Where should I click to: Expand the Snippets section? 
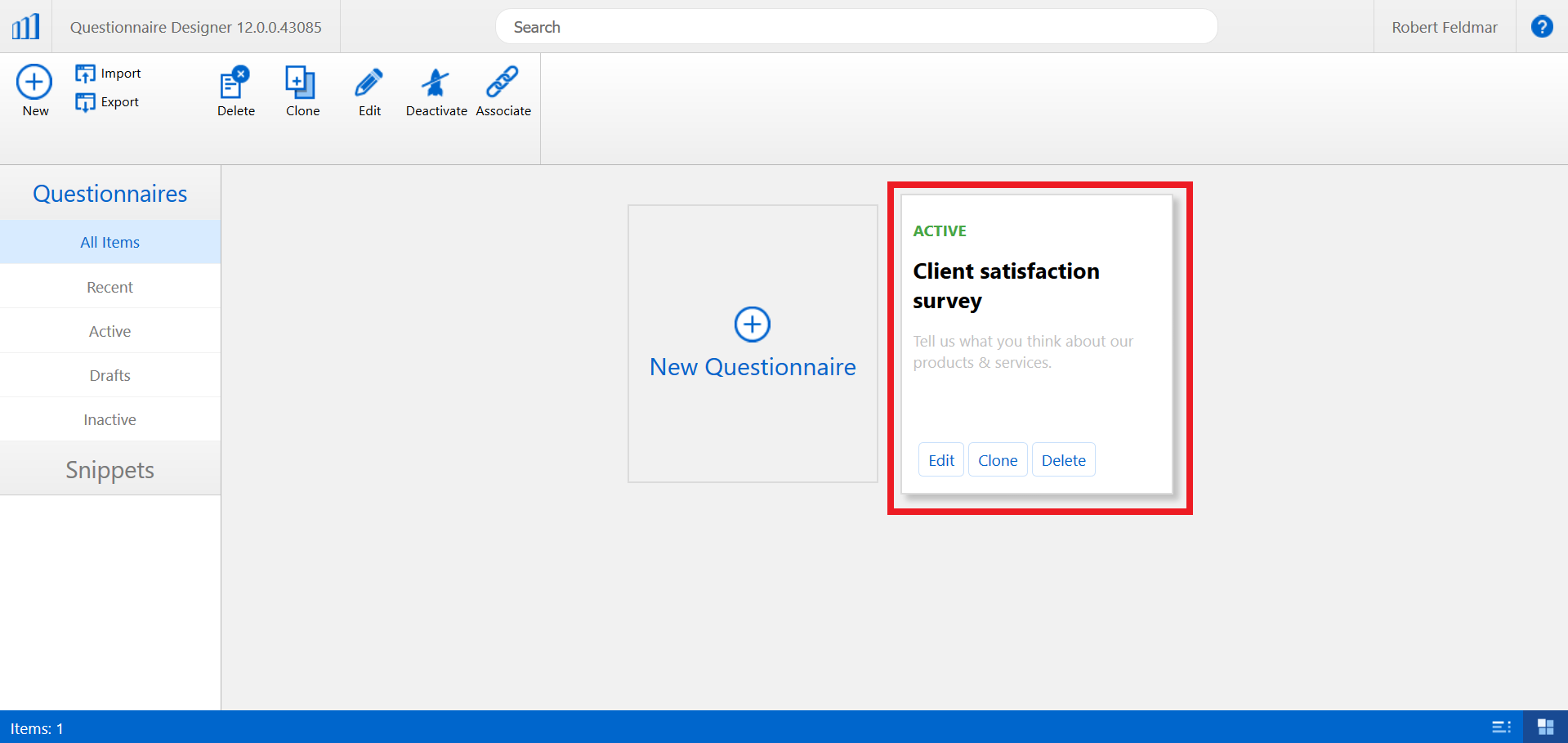(109, 470)
